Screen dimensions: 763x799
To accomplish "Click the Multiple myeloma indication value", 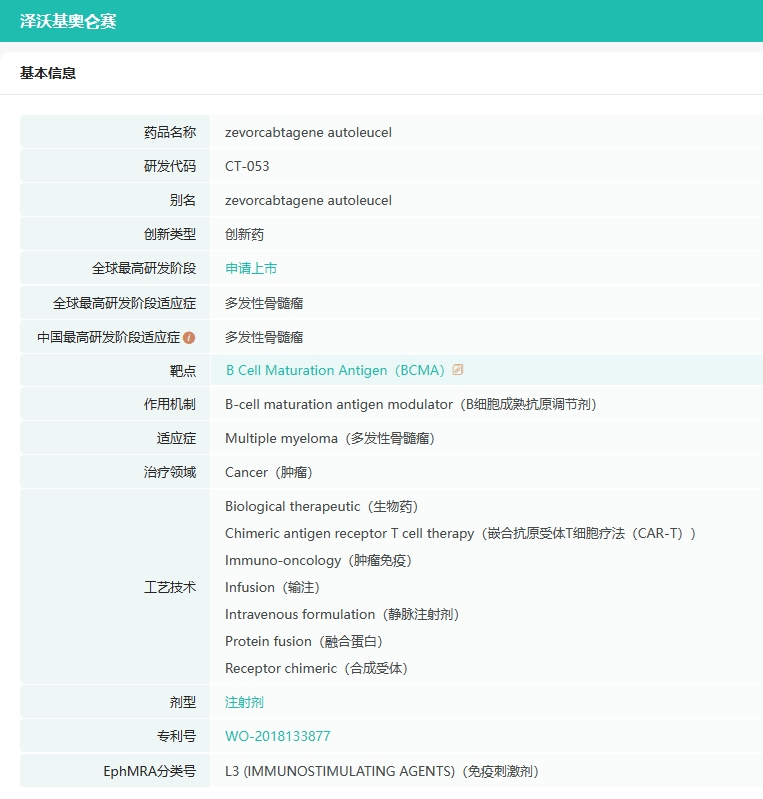I will [329, 438].
